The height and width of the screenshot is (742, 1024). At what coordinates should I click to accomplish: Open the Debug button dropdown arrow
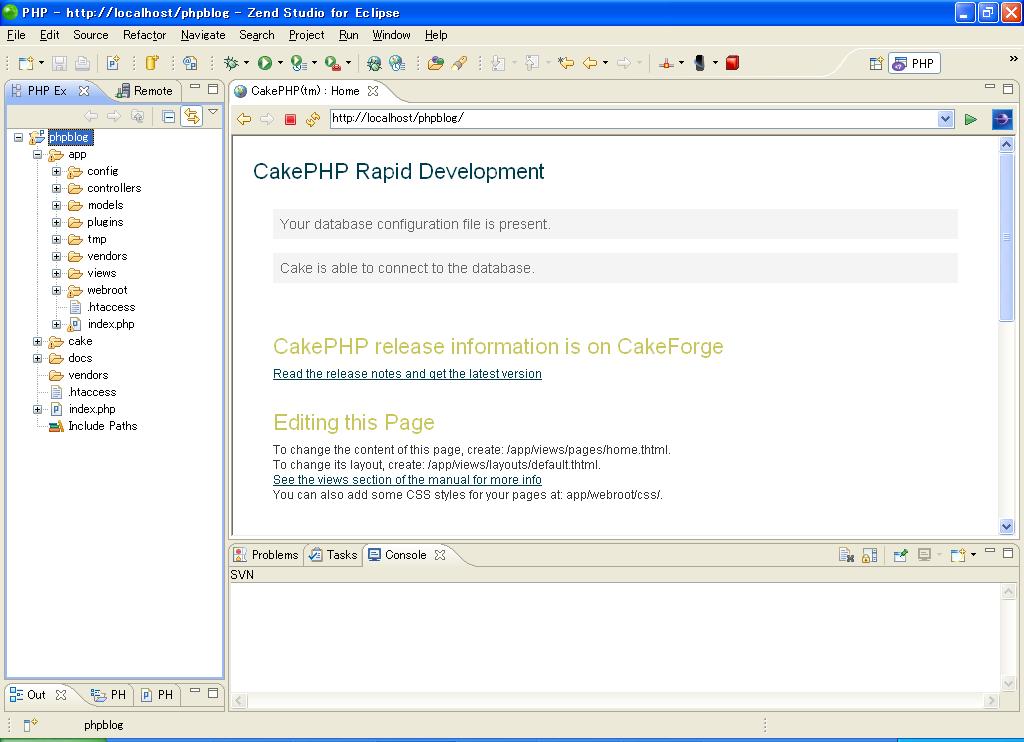(246, 63)
